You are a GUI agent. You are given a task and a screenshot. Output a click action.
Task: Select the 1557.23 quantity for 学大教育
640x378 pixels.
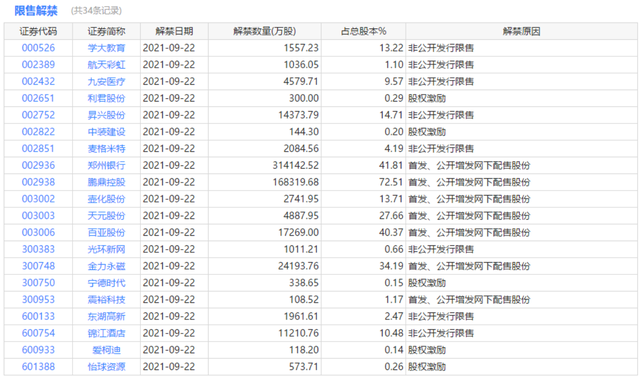tap(301, 48)
